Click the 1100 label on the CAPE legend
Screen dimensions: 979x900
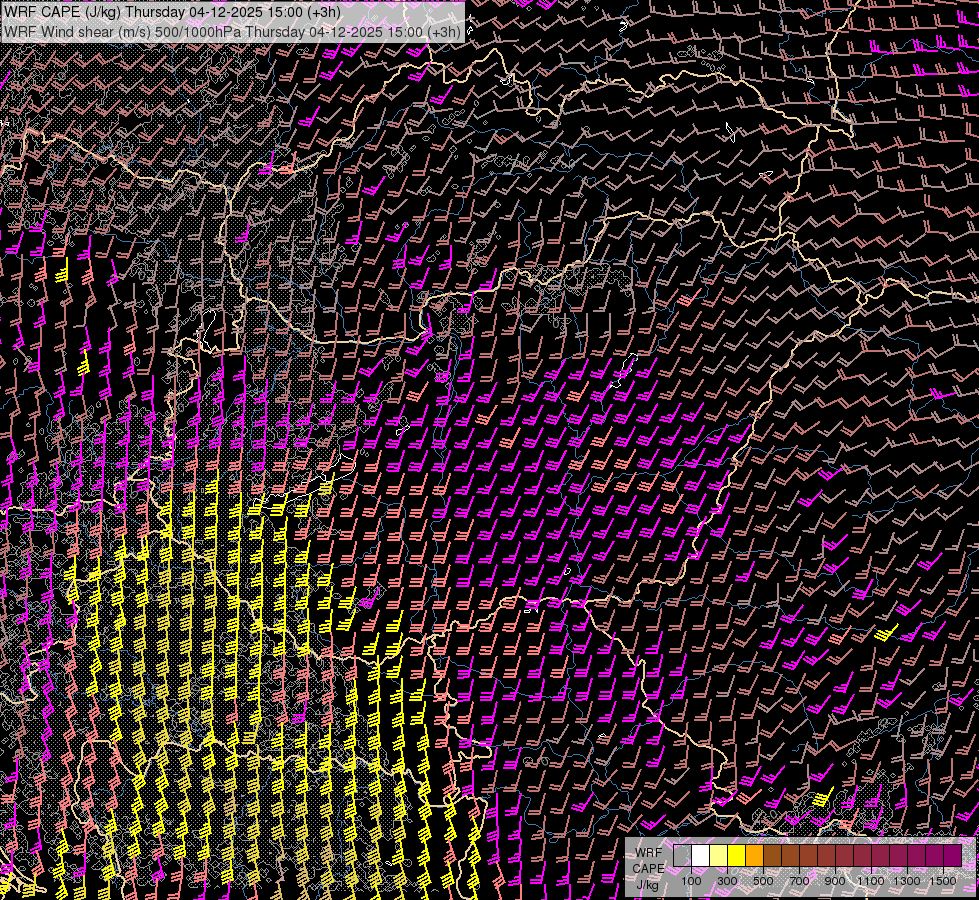click(x=871, y=881)
